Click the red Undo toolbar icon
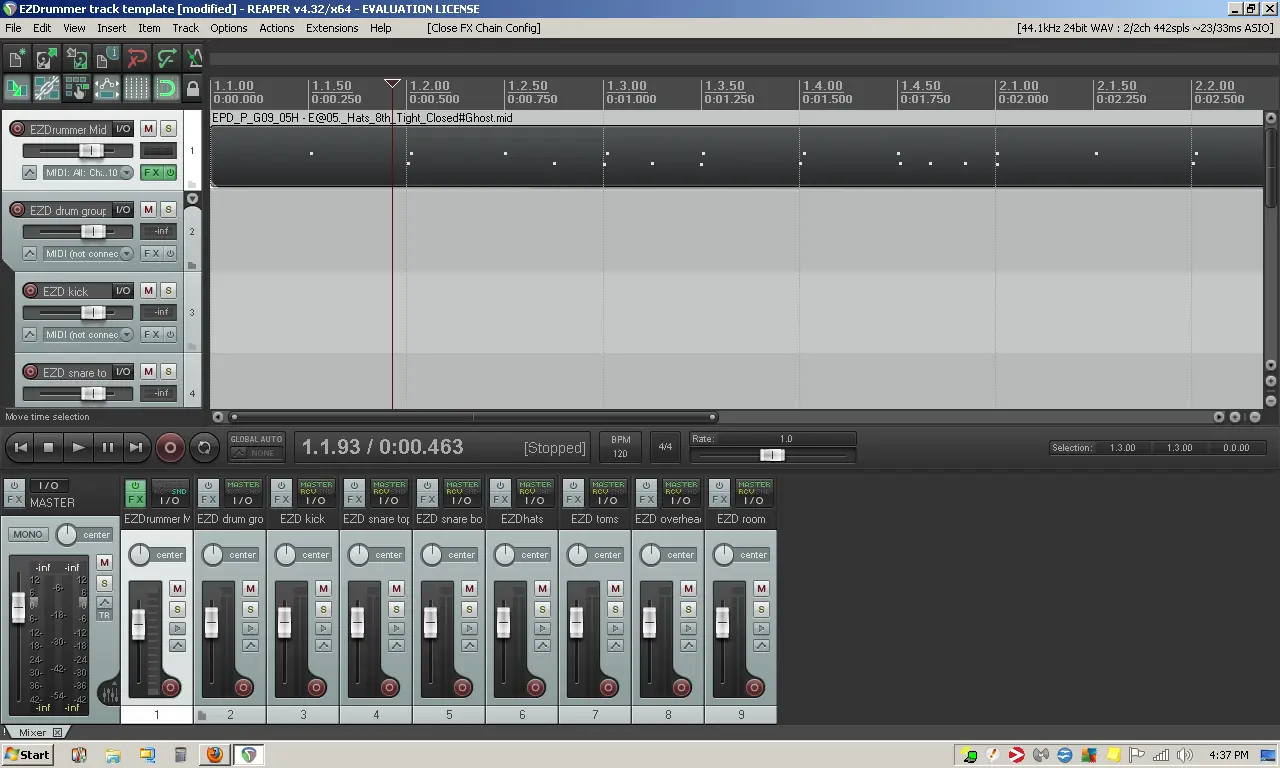This screenshot has width=1280, height=768. [x=136, y=58]
